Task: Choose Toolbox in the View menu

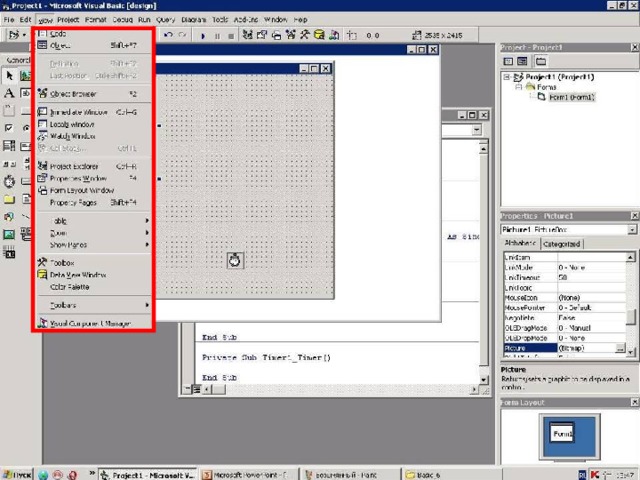Action: click(93, 263)
